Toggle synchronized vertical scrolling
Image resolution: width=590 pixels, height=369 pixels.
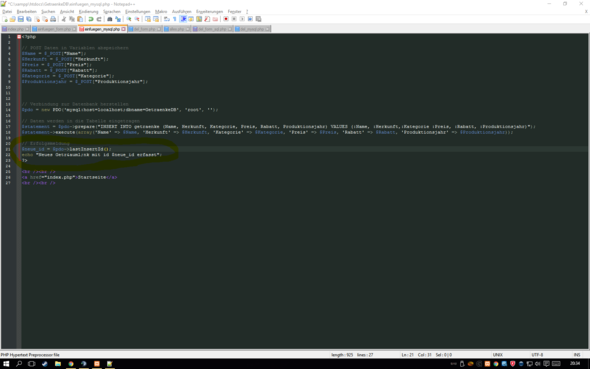[x=148, y=19]
